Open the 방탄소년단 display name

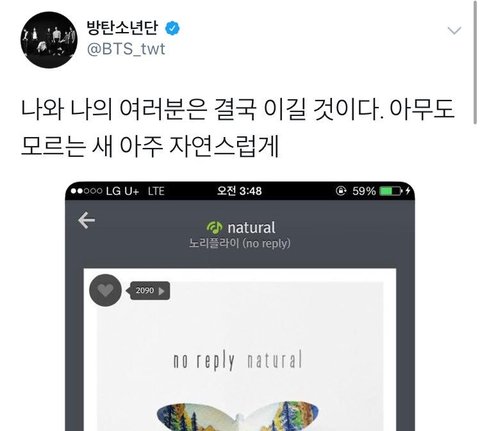point(122,28)
